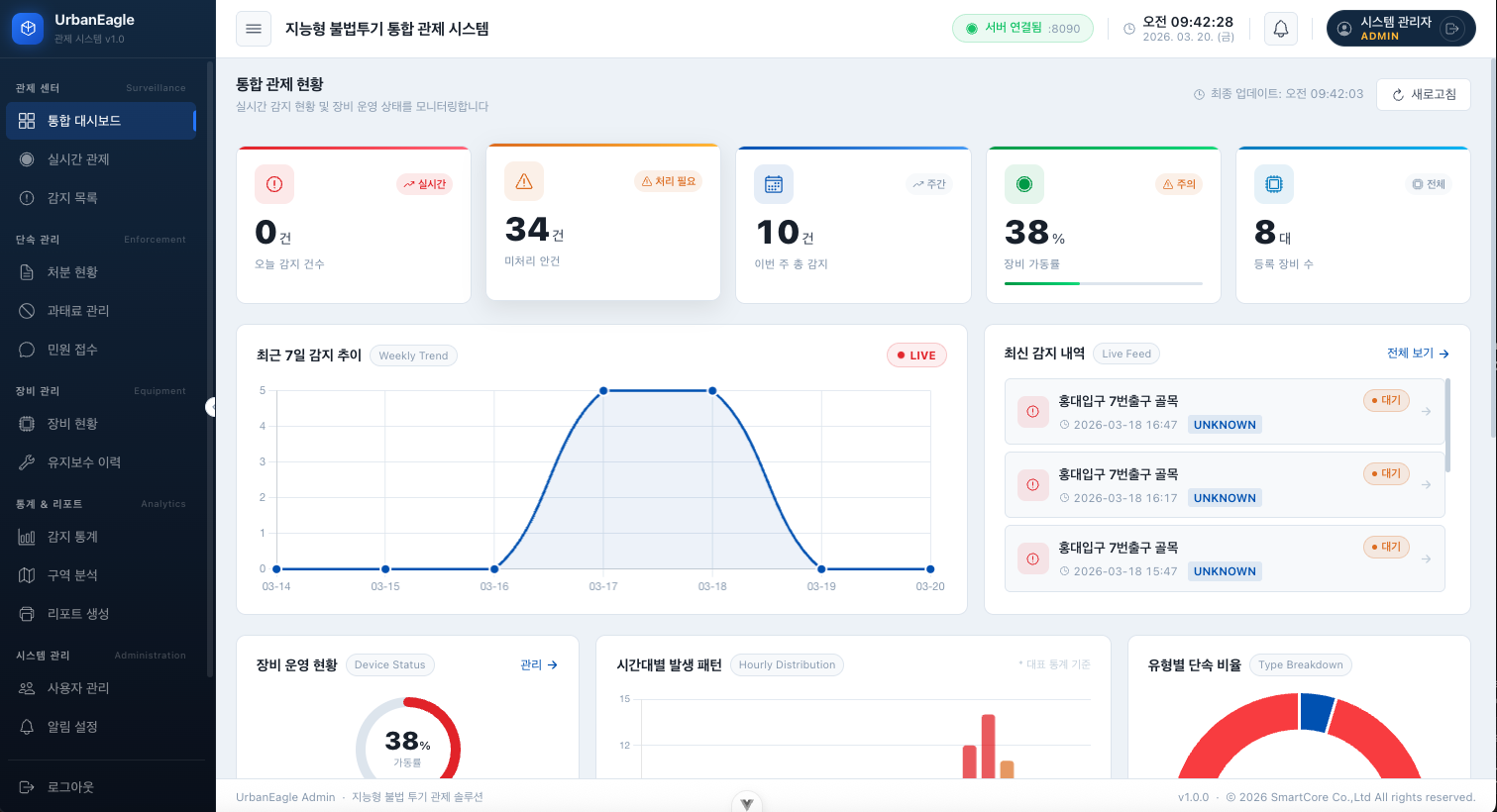Expand the bottom footer chevron

click(747, 803)
